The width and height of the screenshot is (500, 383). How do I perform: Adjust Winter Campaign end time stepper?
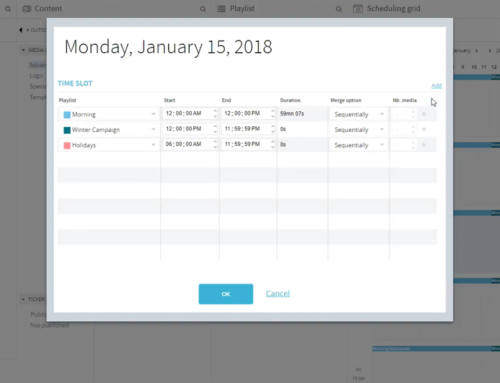pos(273,129)
